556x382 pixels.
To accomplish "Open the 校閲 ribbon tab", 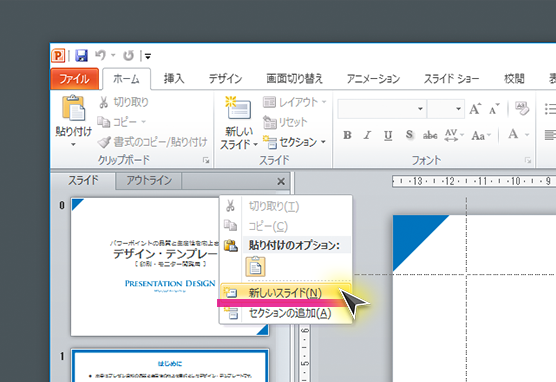I will [514, 78].
